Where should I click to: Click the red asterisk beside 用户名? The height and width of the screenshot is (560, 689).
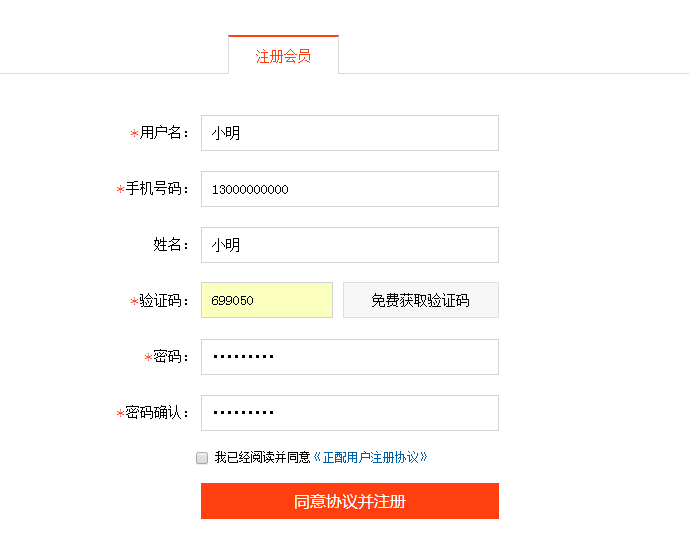point(134,134)
